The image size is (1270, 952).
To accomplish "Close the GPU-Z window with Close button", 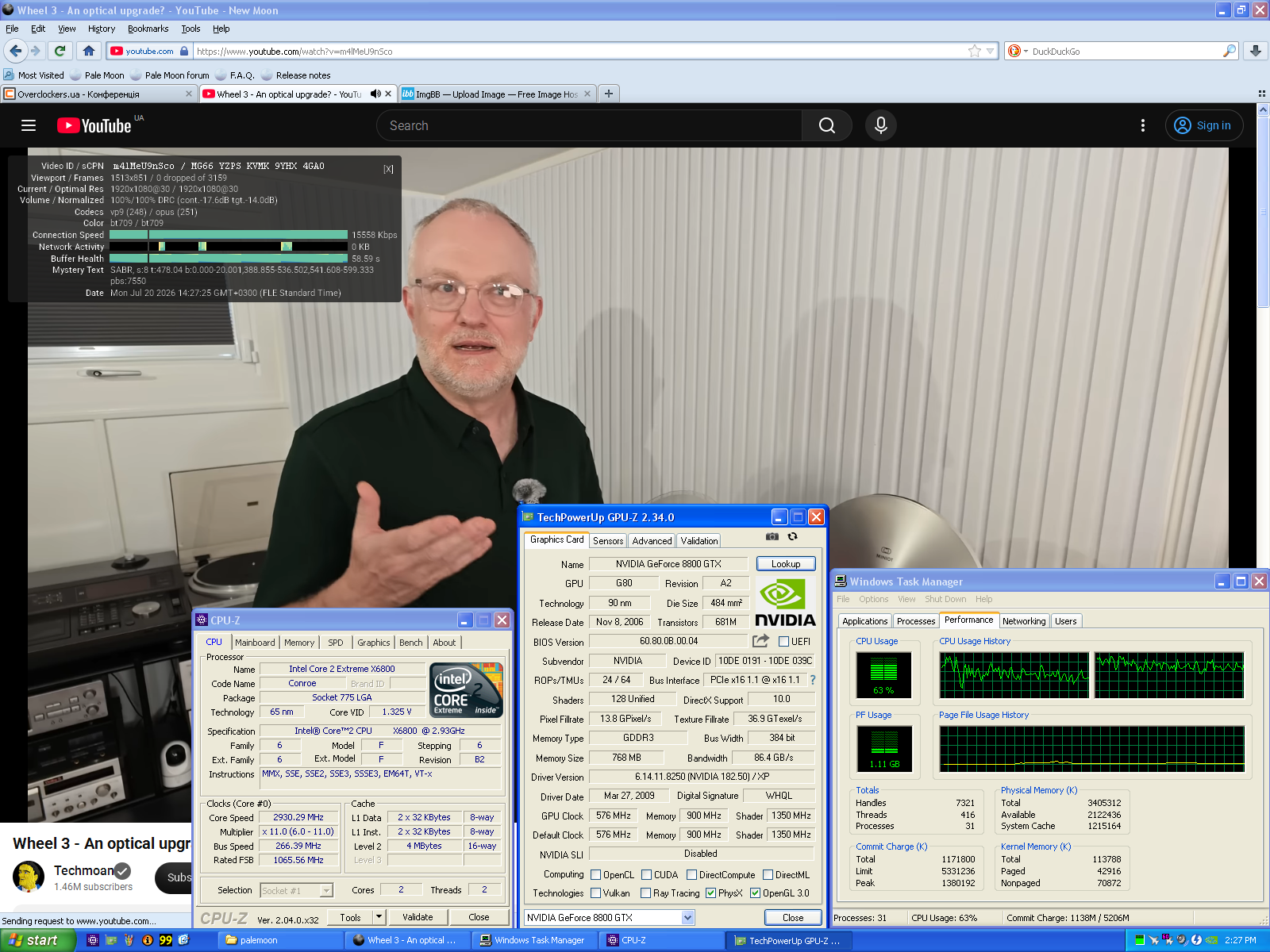I will pos(793,918).
